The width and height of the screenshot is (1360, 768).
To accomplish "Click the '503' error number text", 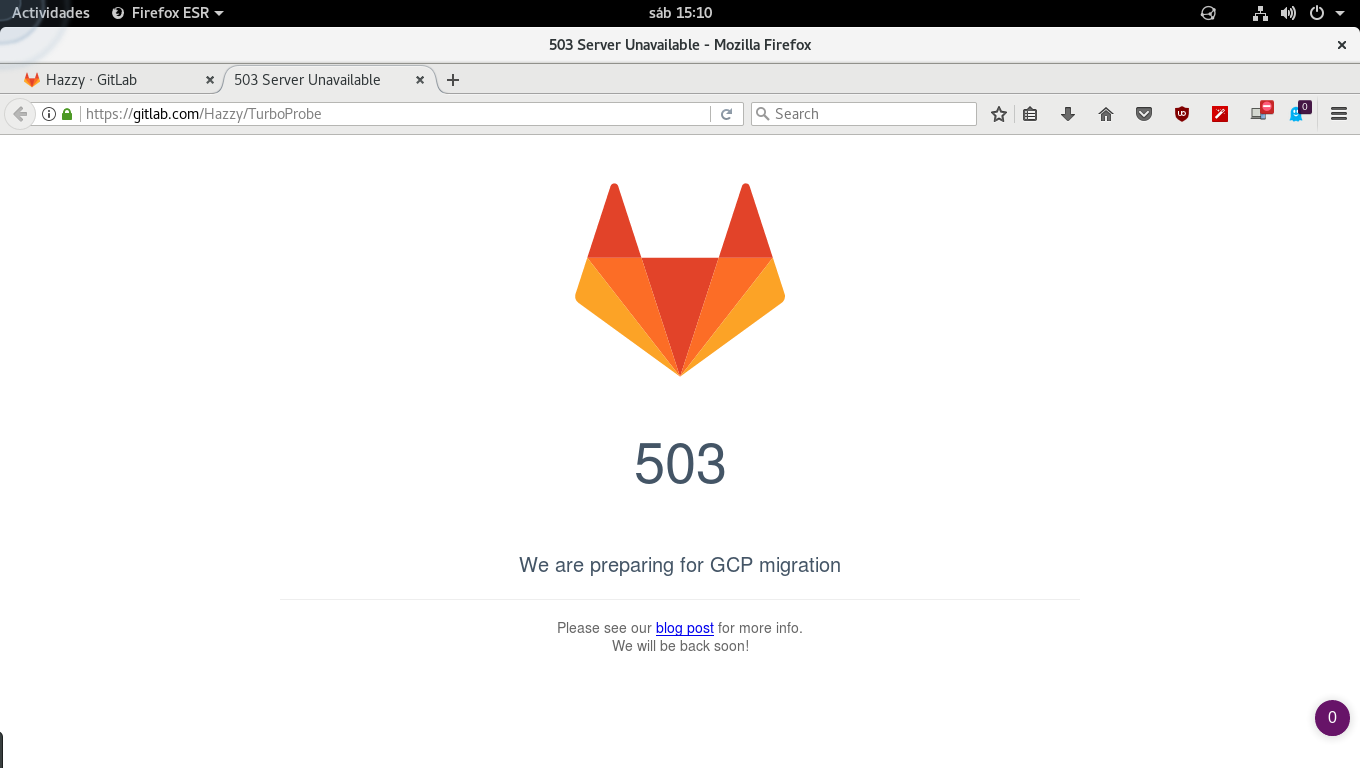I will (680, 464).
